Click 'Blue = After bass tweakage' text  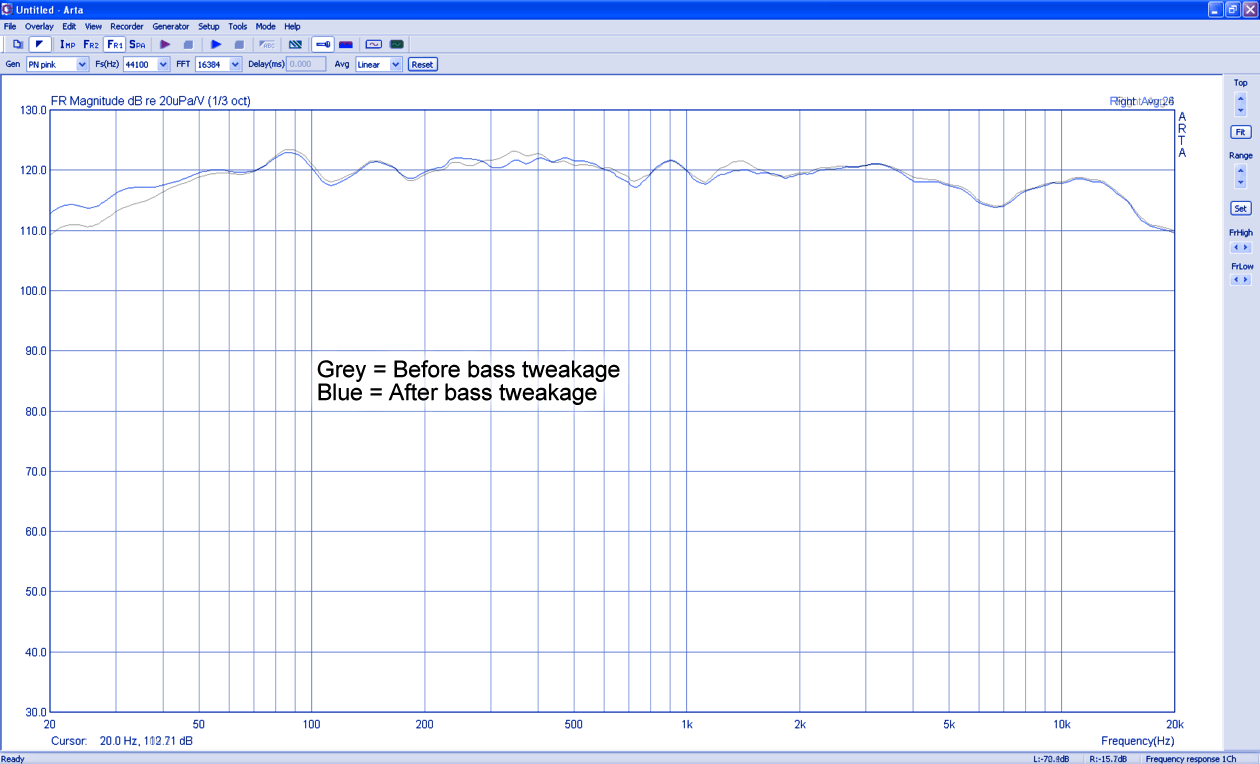457,393
